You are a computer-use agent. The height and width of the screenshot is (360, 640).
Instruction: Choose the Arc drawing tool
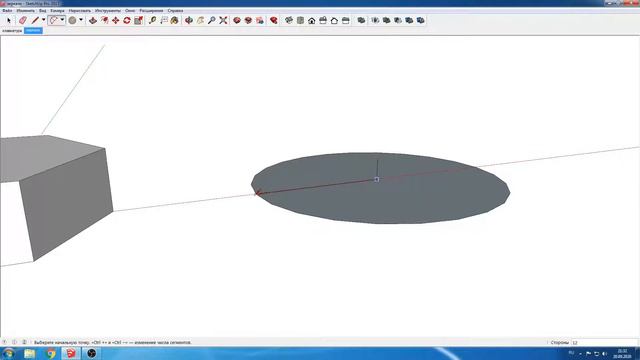pyautogui.click(x=53, y=20)
